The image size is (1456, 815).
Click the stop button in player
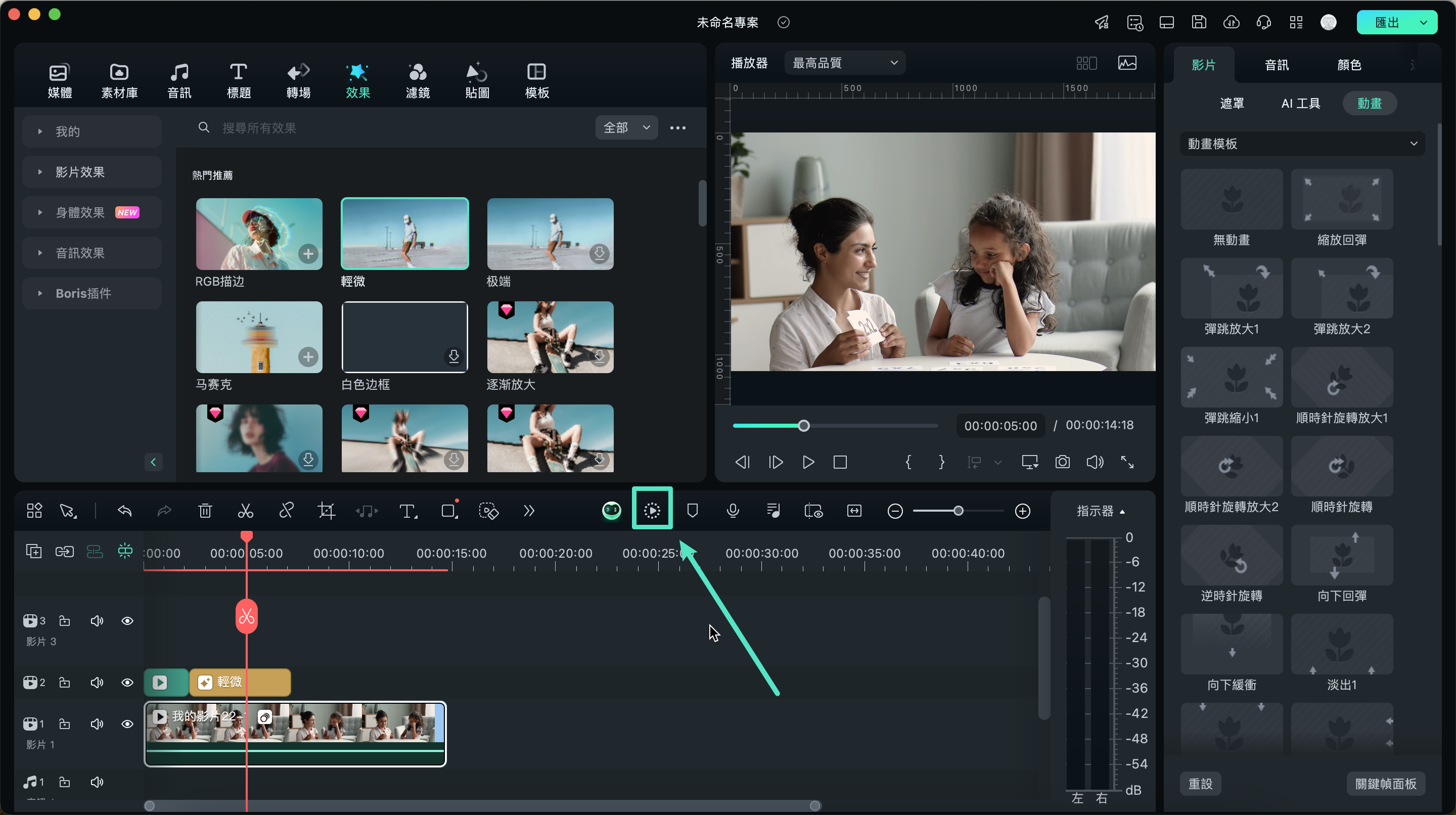point(840,462)
